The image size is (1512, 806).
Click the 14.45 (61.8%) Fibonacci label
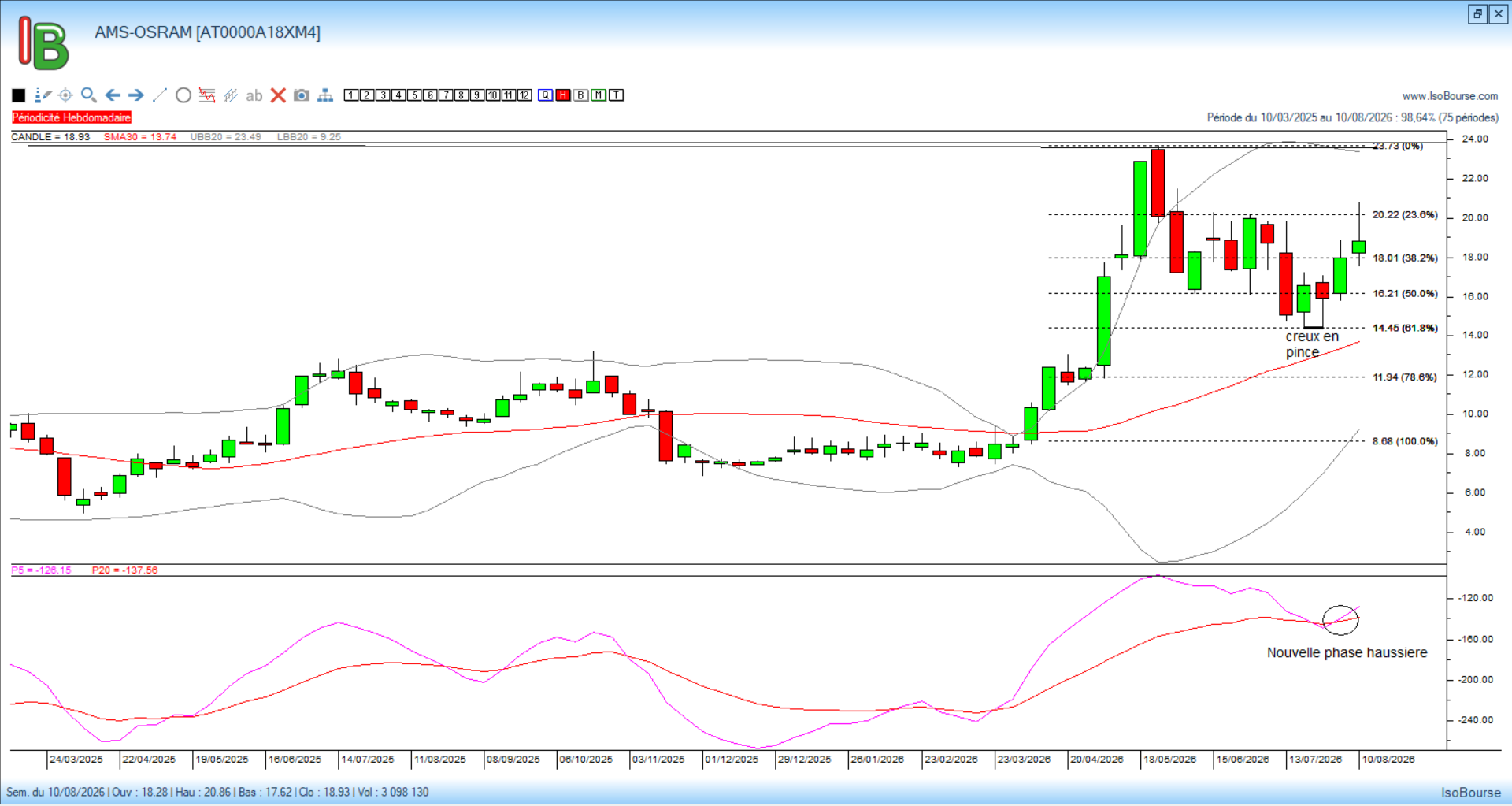[1405, 329]
